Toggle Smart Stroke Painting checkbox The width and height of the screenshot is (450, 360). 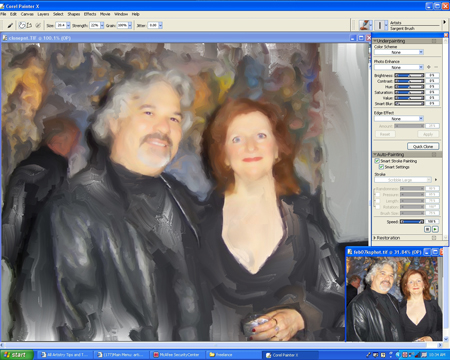pos(377,161)
